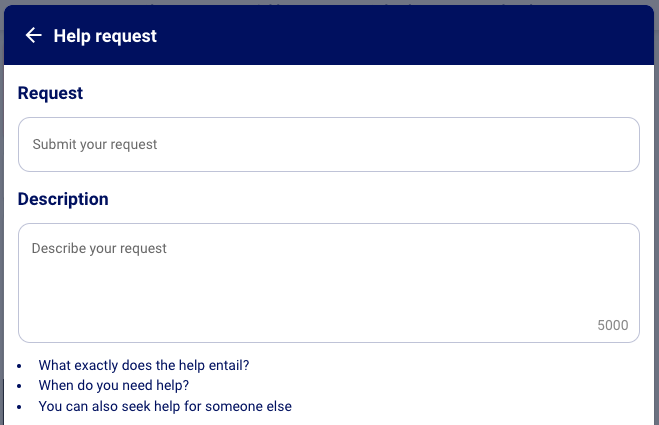
Task: Click the 'Help request' header title
Action: point(105,36)
